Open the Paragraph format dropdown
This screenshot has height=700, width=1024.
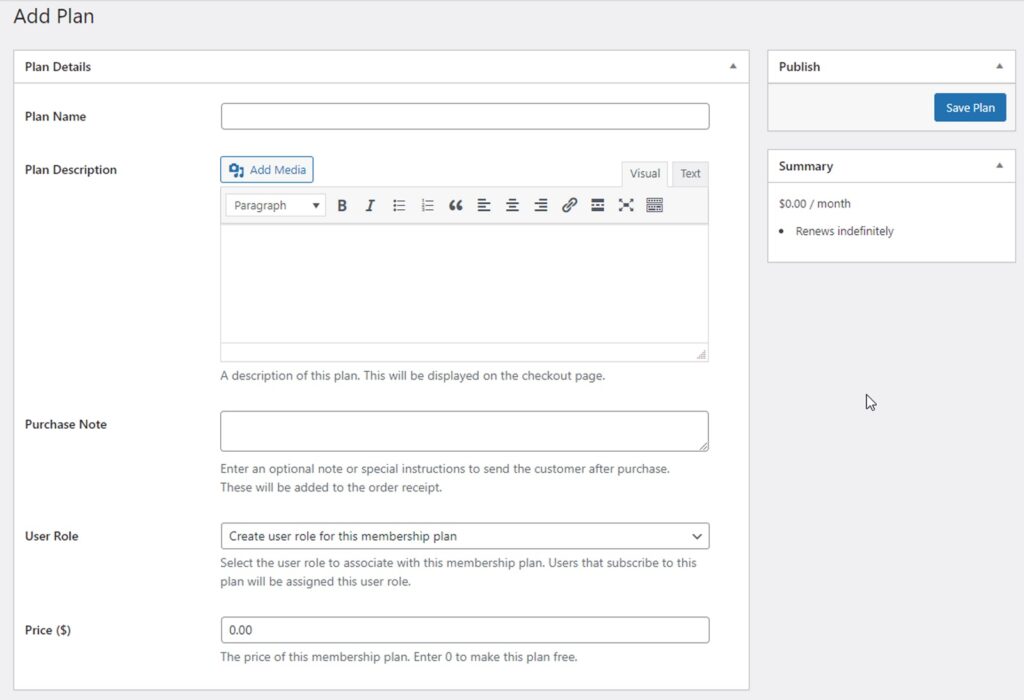pos(276,206)
